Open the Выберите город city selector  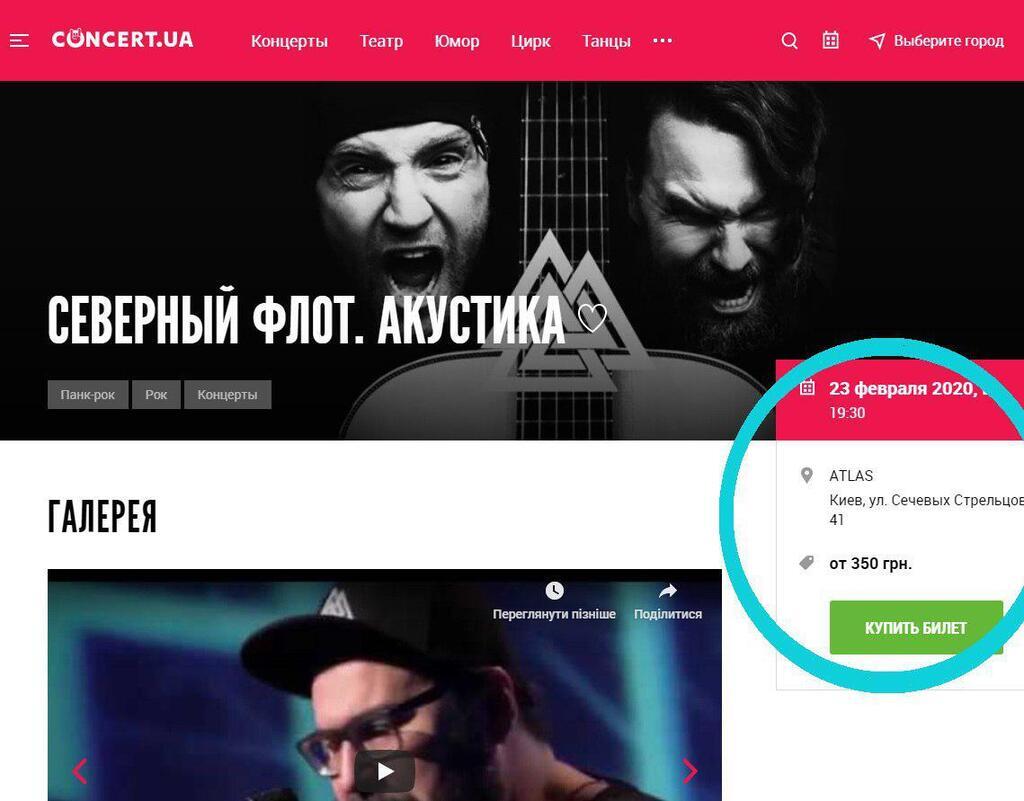tap(948, 40)
